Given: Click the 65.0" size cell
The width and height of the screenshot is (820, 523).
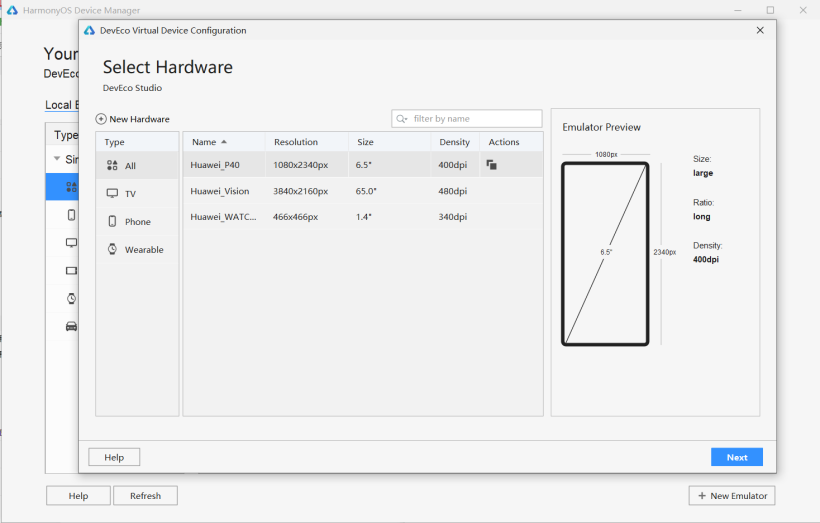Looking at the screenshot, I should tap(366, 191).
